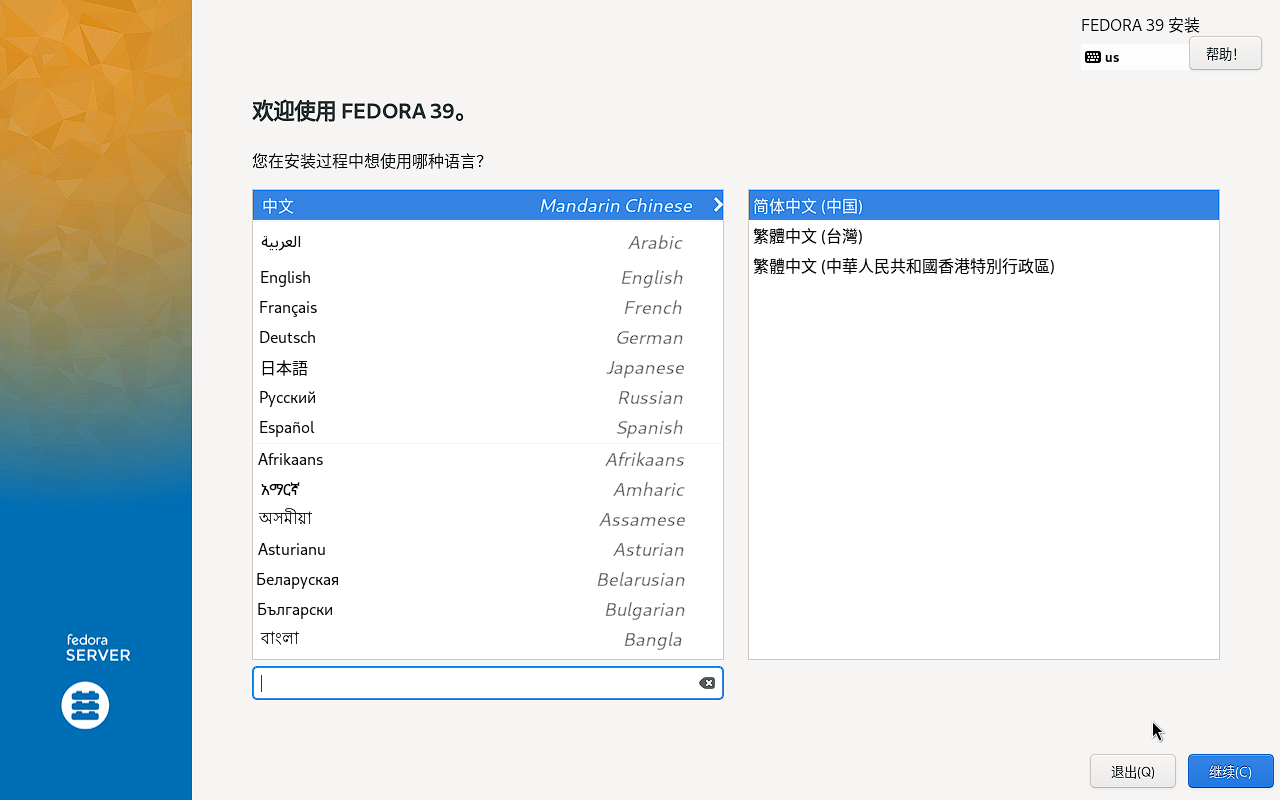Image resolution: width=1280 pixels, height=800 pixels.
Task: Choose the English language row
Action: (488, 277)
